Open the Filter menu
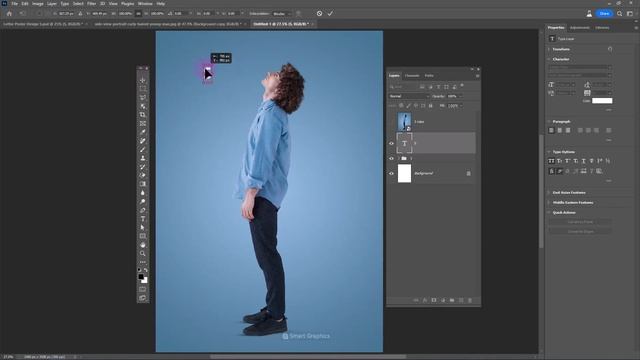This screenshot has height=360, width=640. coord(91,4)
